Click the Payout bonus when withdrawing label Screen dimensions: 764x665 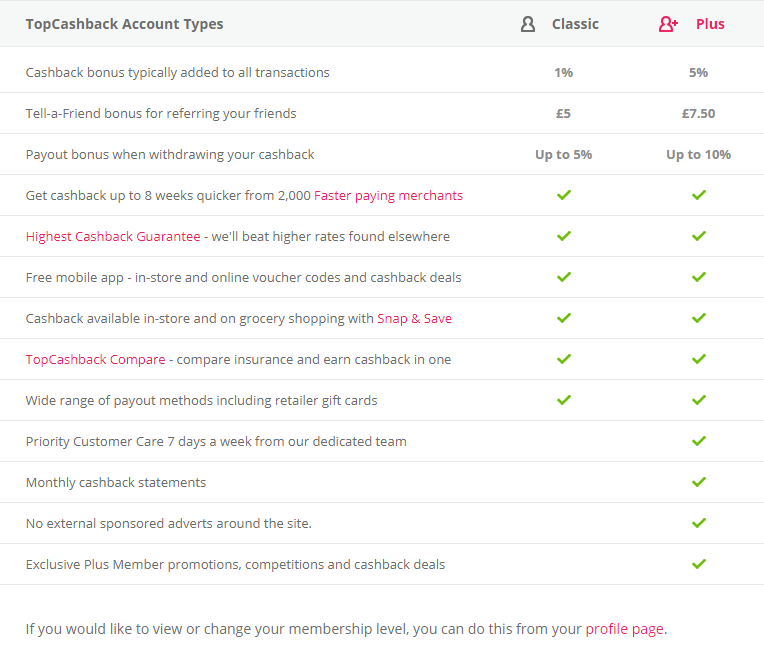coord(170,154)
